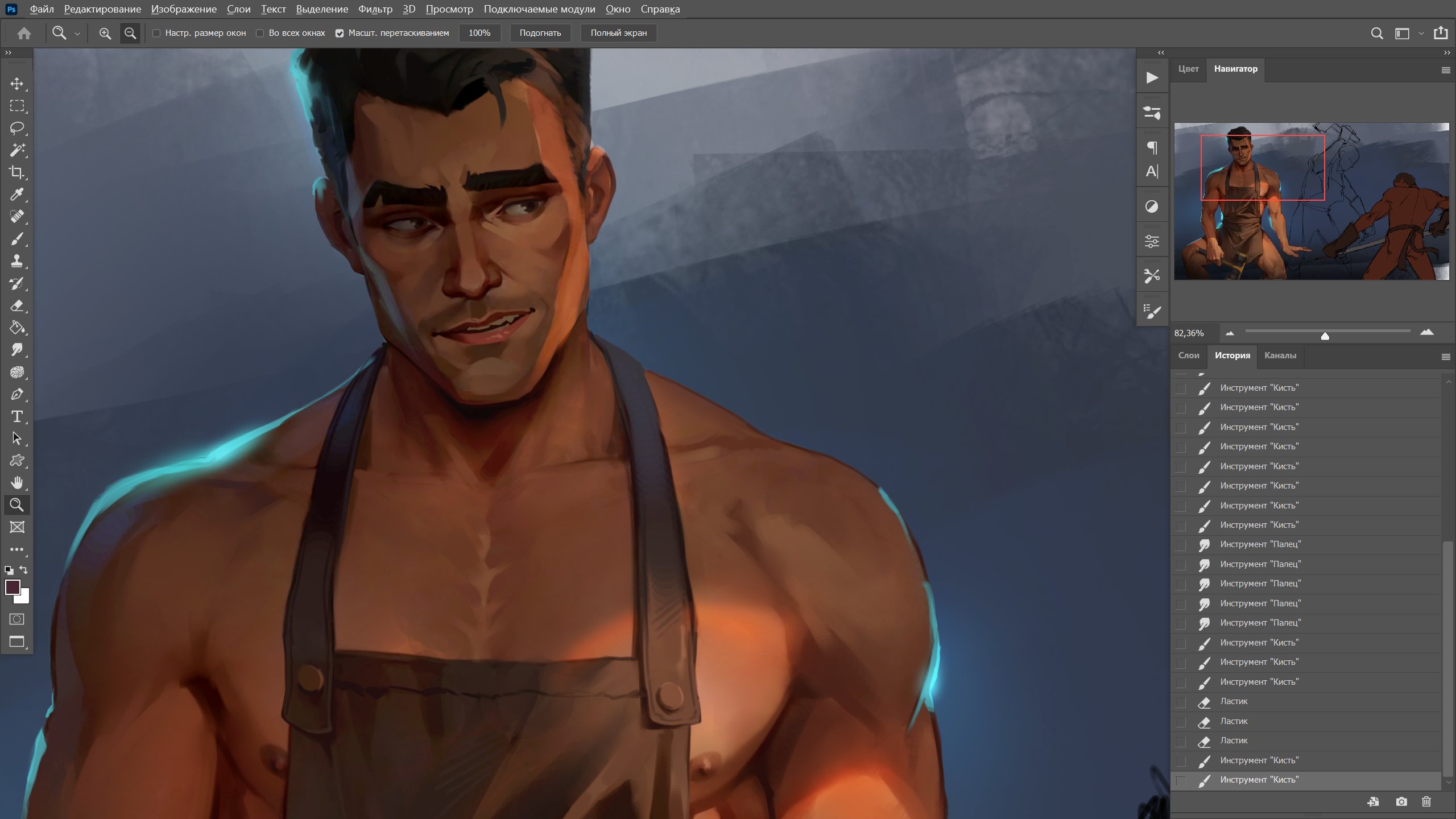Select the Paint Bucket tool
Screen dimensions: 1456x819
17,328
